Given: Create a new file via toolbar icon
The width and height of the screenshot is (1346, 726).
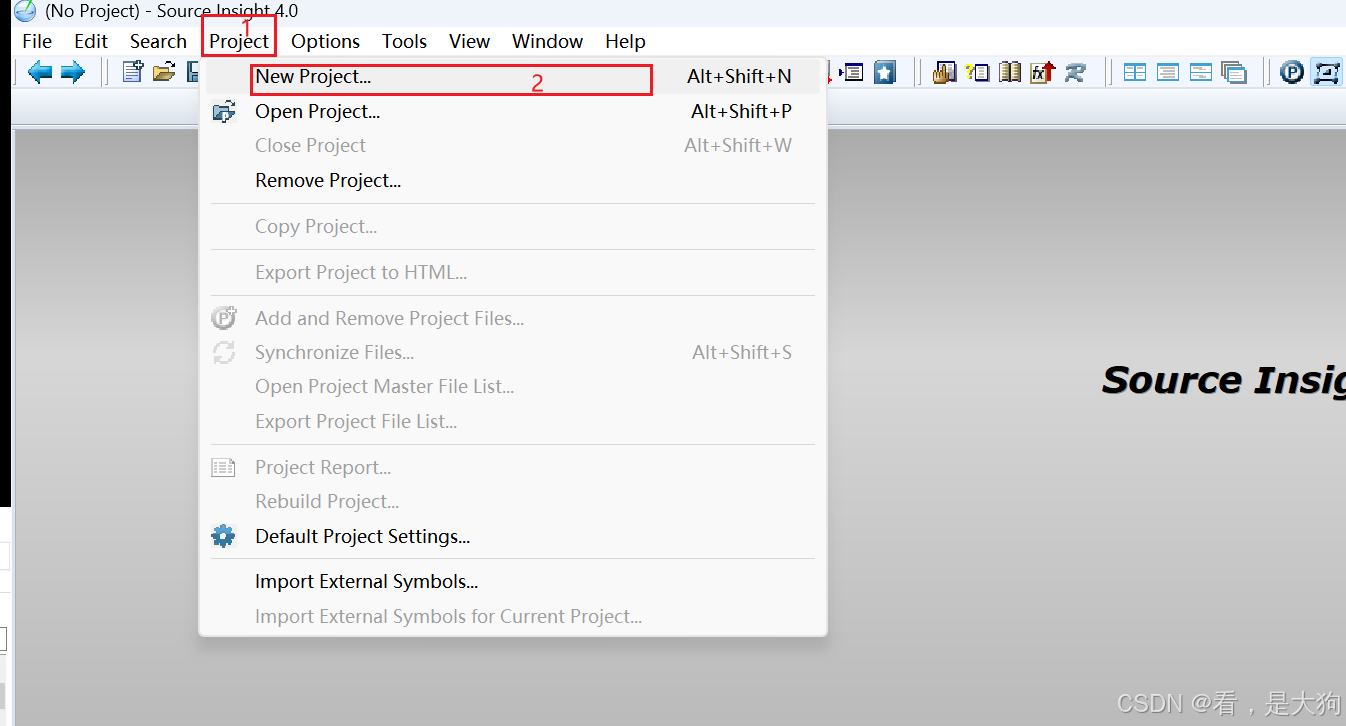Looking at the screenshot, I should pyautogui.click(x=132, y=72).
